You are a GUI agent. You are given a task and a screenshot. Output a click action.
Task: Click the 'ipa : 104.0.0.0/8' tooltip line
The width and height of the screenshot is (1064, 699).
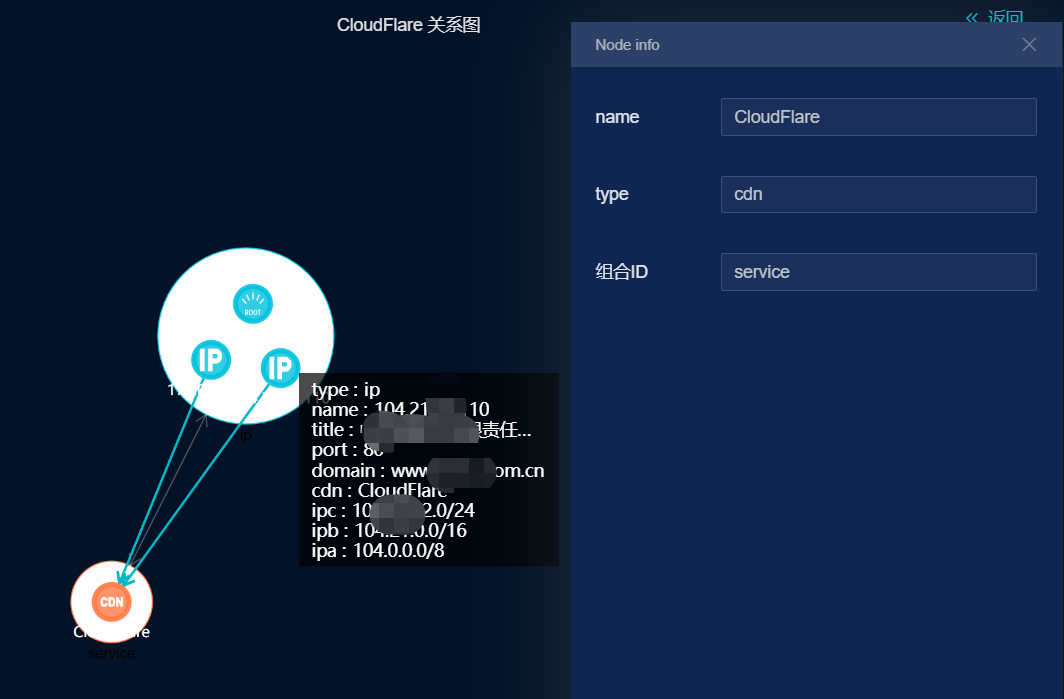coord(377,550)
